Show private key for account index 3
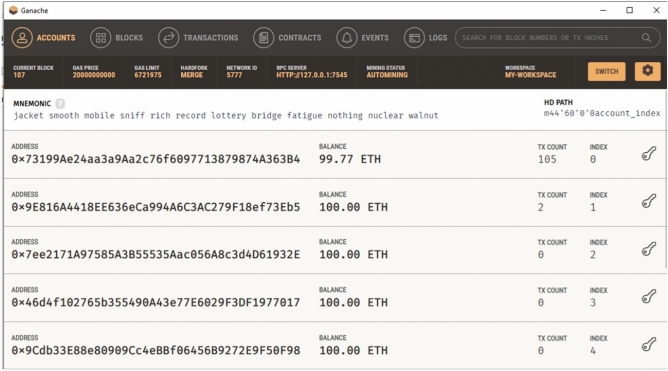This screenshot has height=371, width=668. pos(649,297)
